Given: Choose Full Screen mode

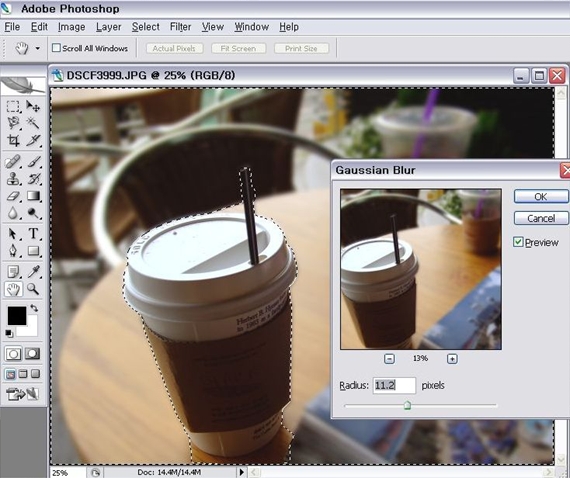Looking at the screenshot, I should [x=35, y=374].
